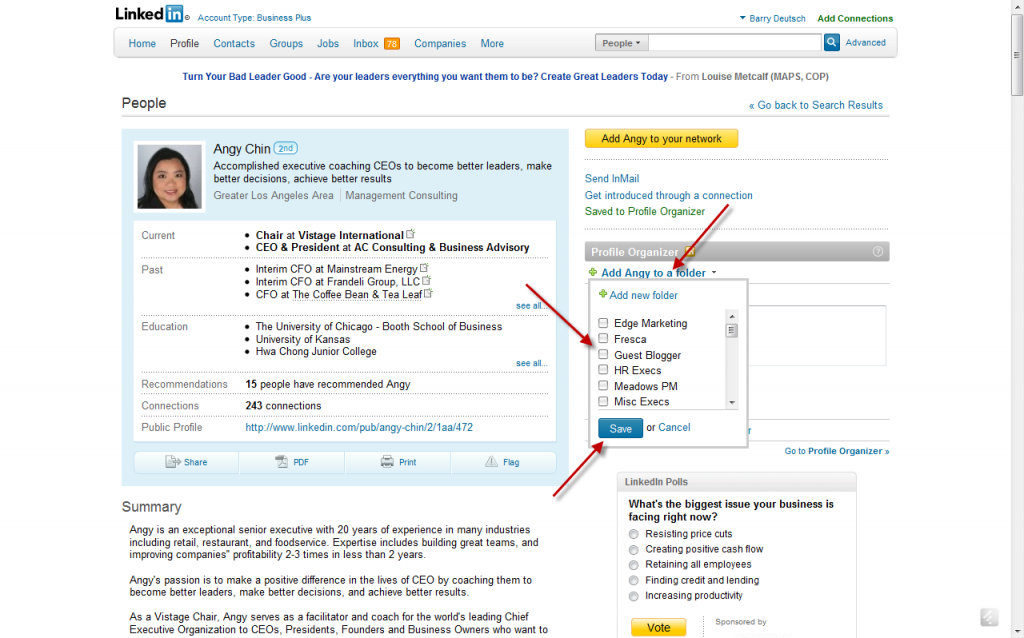Click the LinkedIn logo
Screen dimensions: 1024x638
[x=150, y=15]
